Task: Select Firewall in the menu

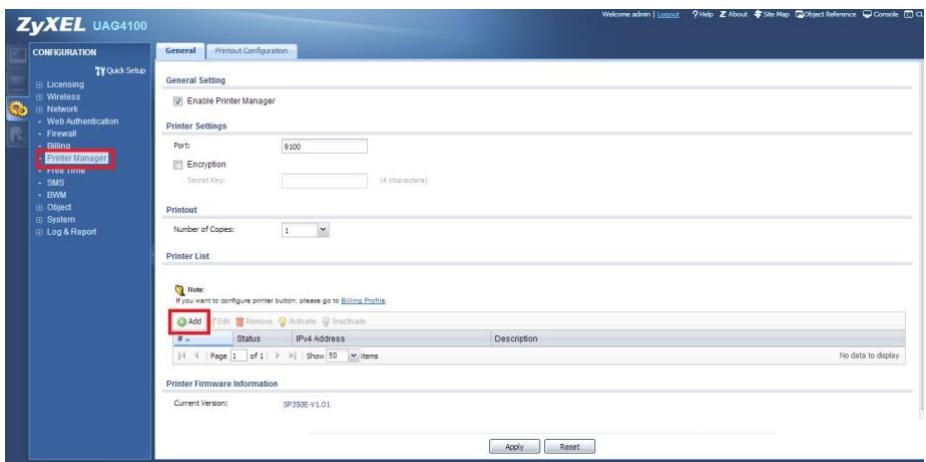Action: [x=61, y=134]
